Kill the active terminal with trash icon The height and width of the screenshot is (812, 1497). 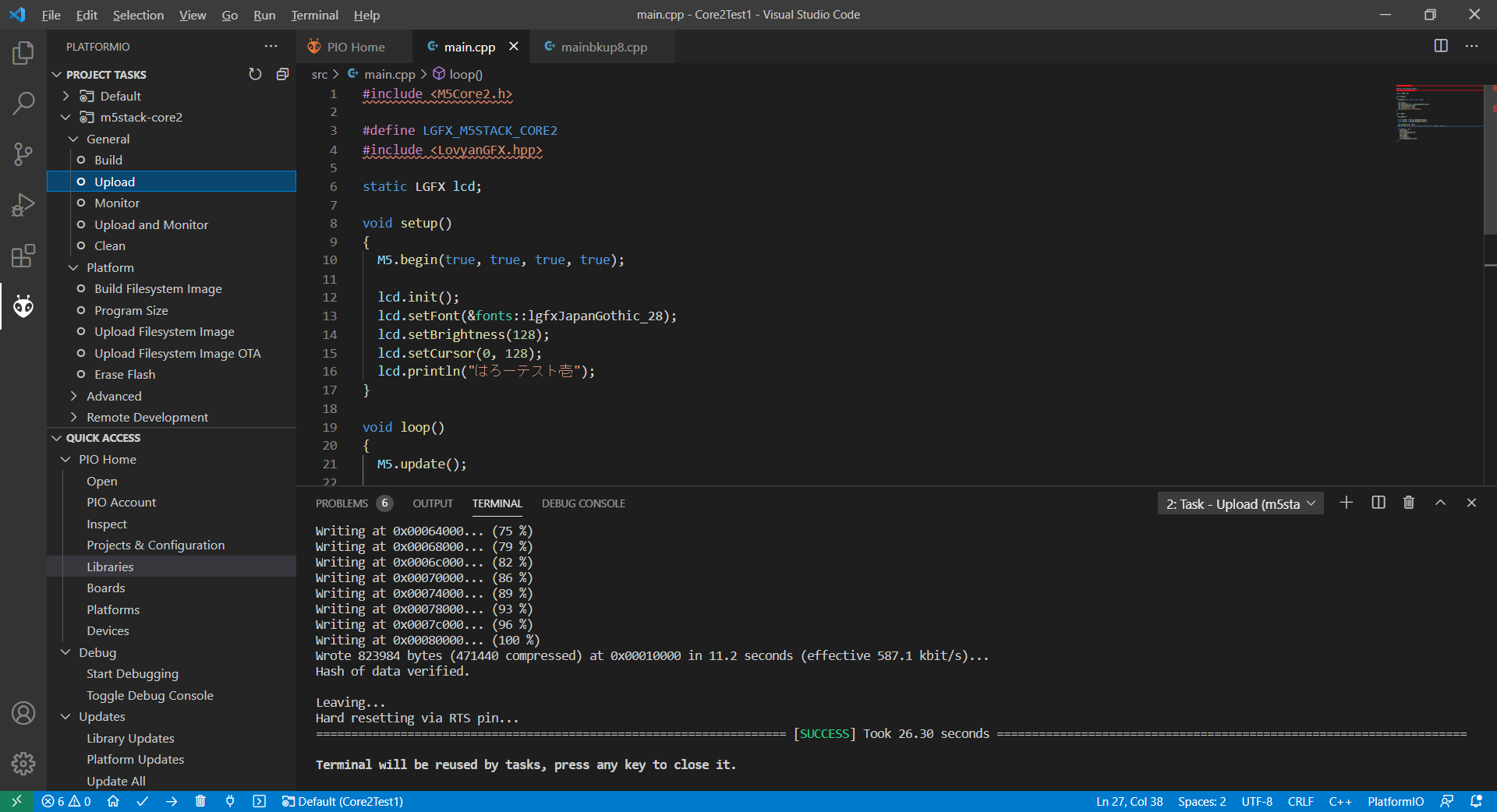(1408, 503)
